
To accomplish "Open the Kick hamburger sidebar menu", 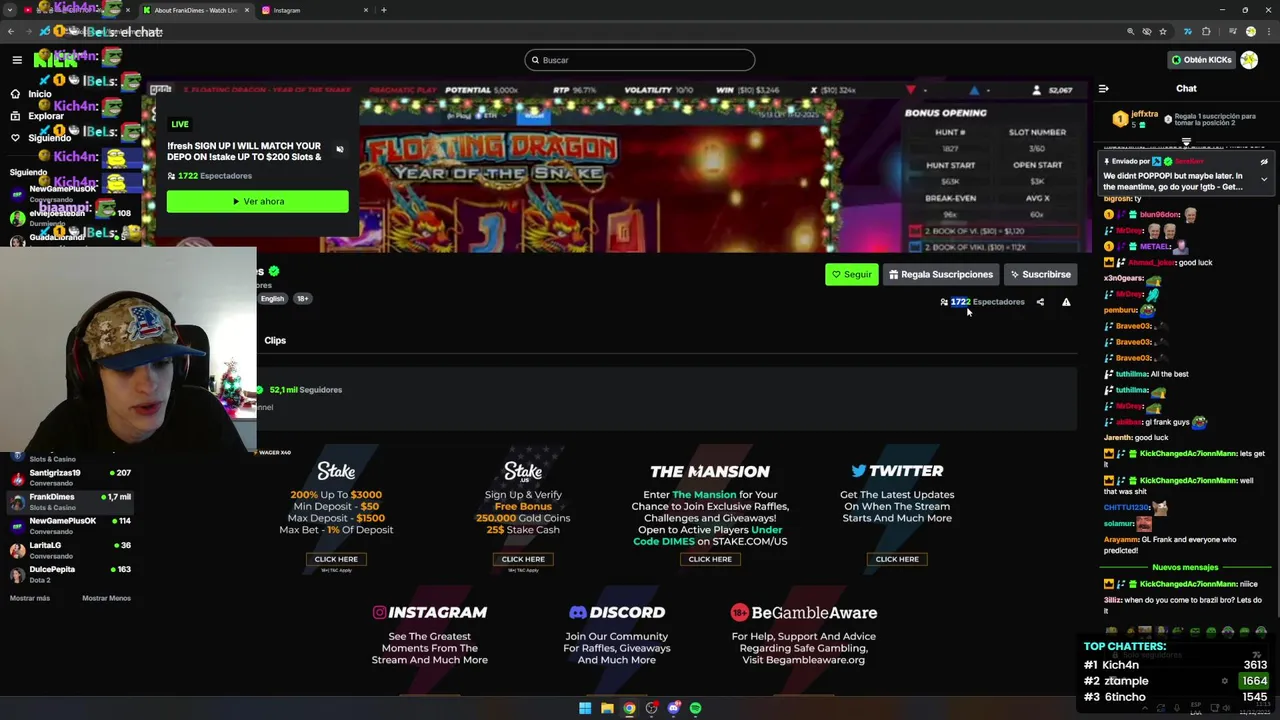I will click(16, 60).
